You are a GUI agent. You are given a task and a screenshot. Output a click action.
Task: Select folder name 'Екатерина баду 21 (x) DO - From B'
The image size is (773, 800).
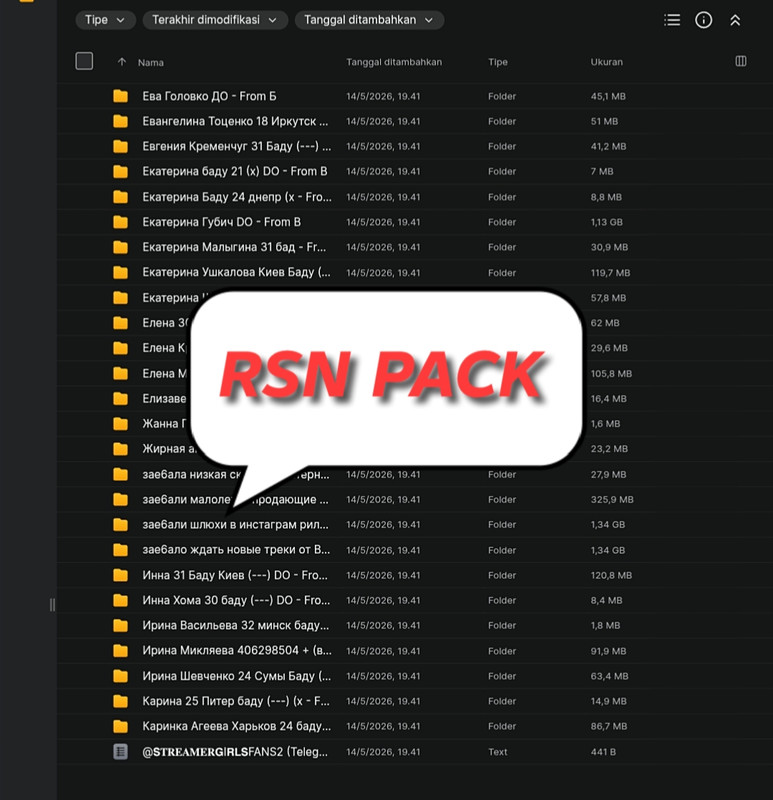(x=235, y=171)
